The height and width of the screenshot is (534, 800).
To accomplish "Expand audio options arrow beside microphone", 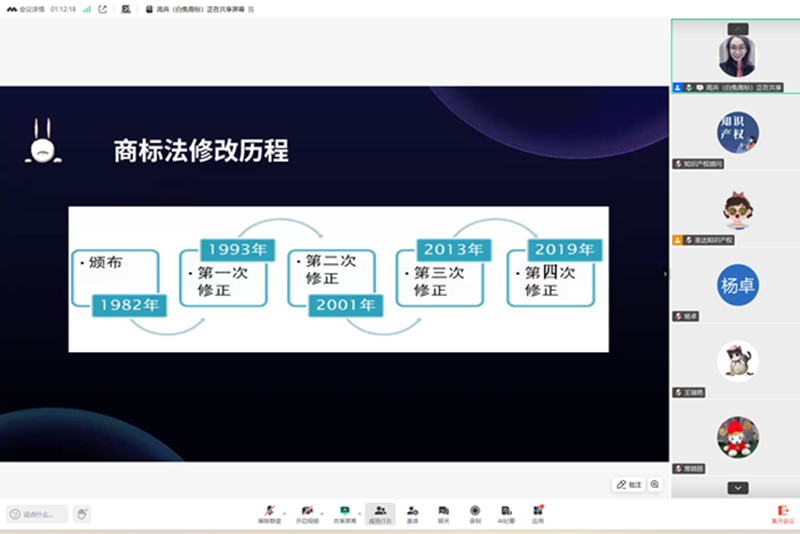I will pos(285,511).
